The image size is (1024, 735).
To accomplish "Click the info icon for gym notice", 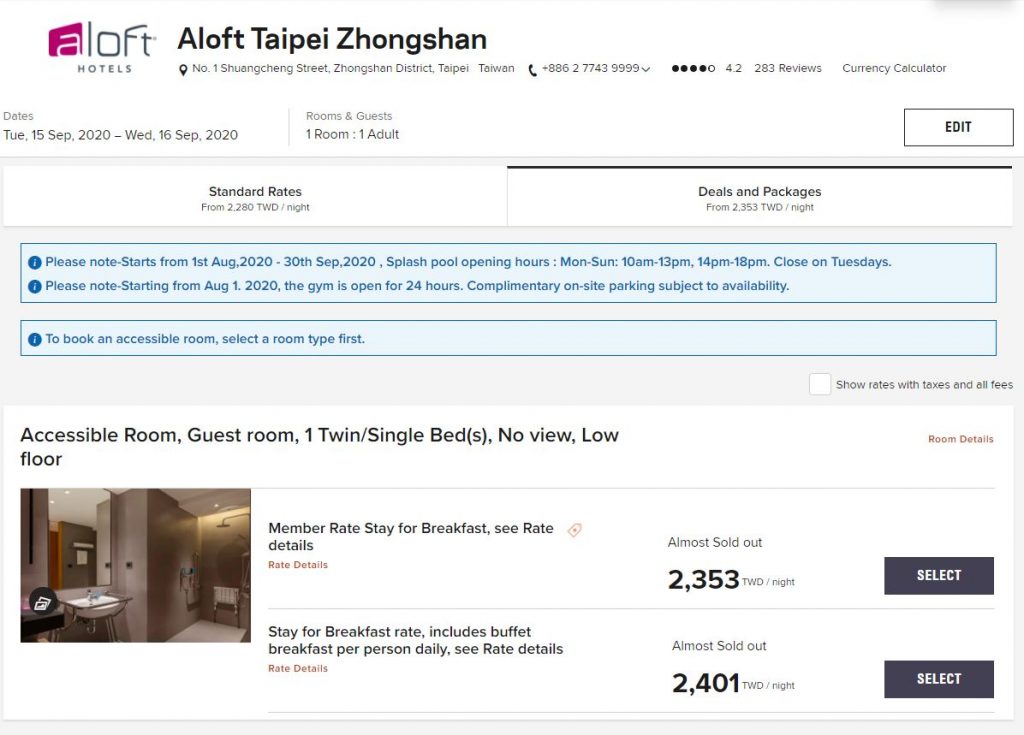I will [x=35, y=286].
